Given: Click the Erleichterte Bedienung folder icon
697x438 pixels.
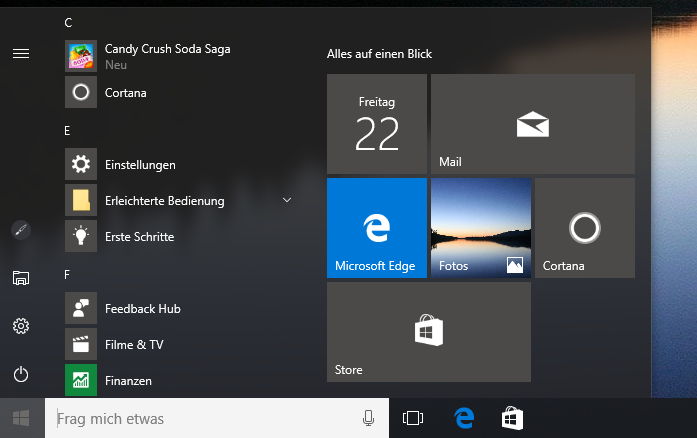Looking at the screenshot, I should 81,200.
